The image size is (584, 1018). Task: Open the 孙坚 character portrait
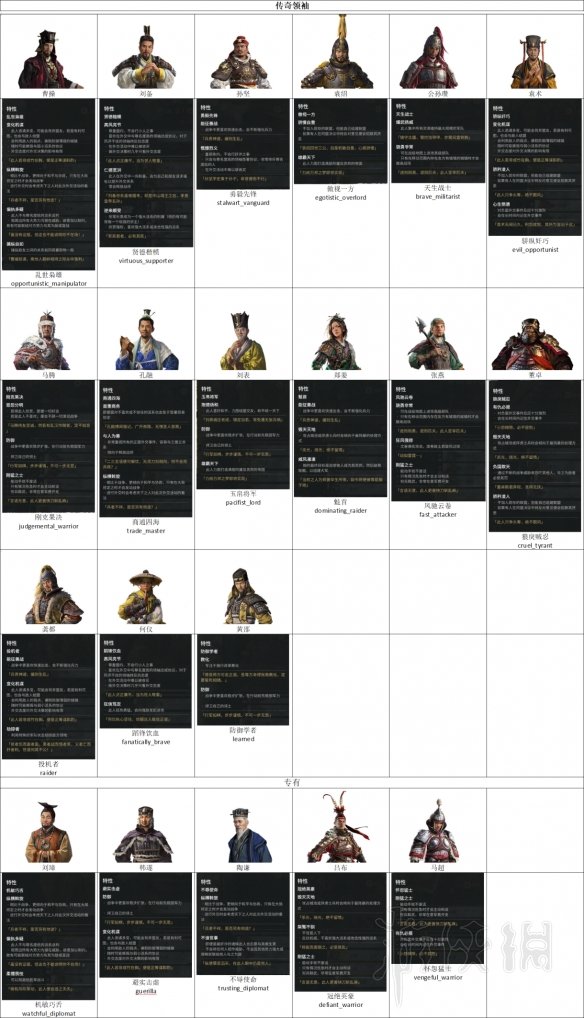click(x=241, y=62)
